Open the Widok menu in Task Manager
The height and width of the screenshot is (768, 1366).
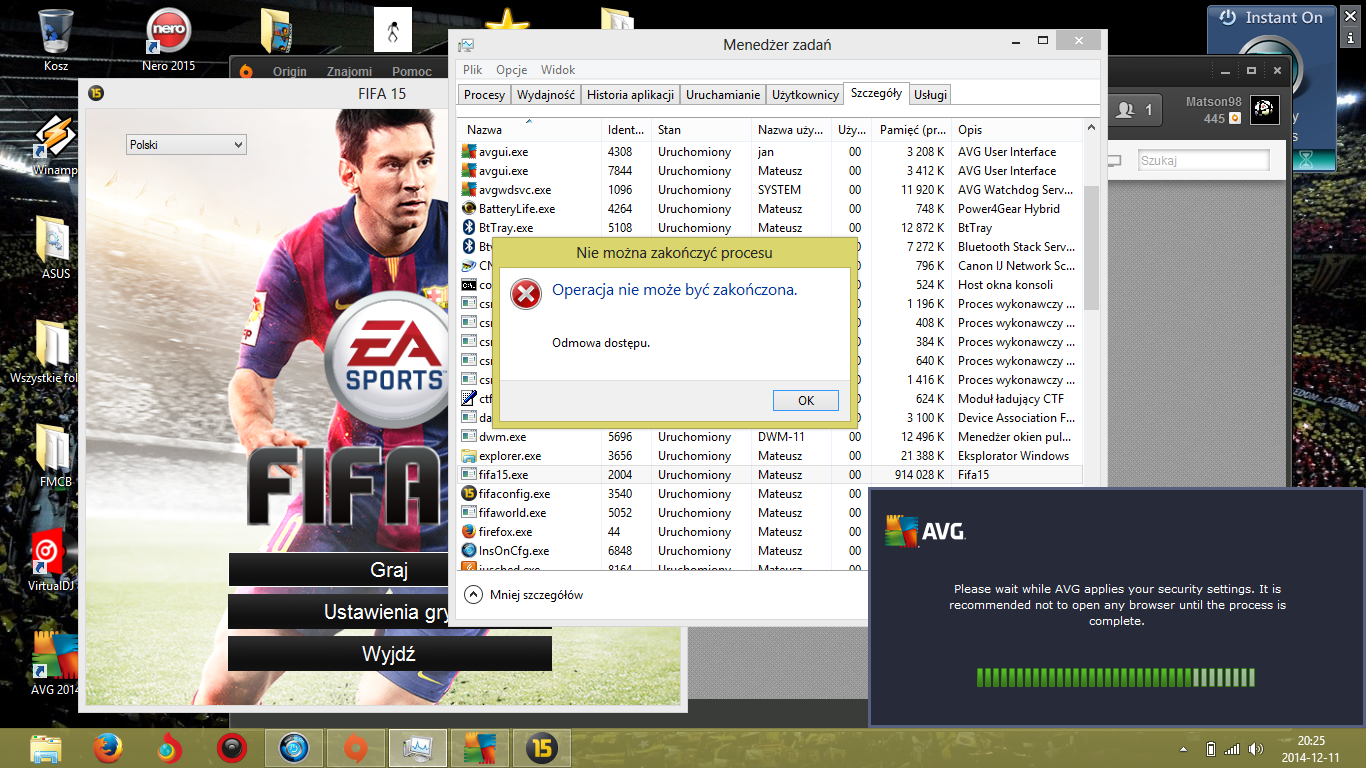pos(558,70)
